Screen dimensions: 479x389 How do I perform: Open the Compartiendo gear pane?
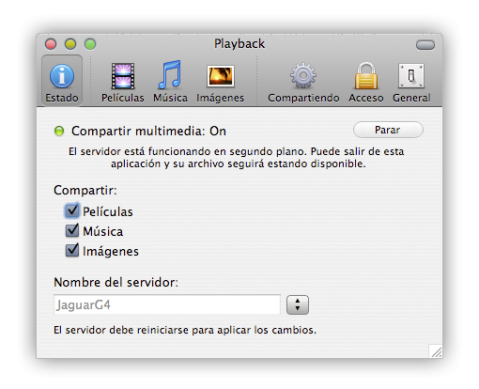pos(303,82)
